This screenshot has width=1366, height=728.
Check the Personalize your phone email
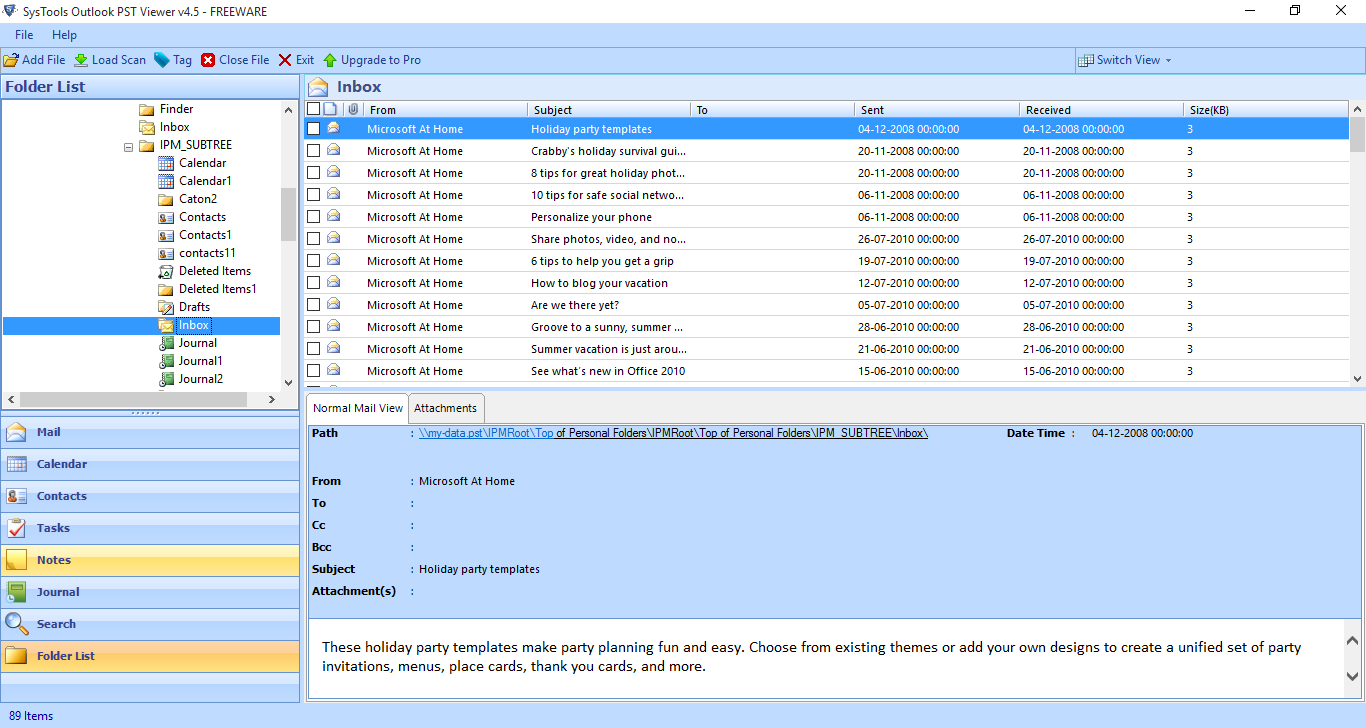pyautogui.click(x=313, y=217)
